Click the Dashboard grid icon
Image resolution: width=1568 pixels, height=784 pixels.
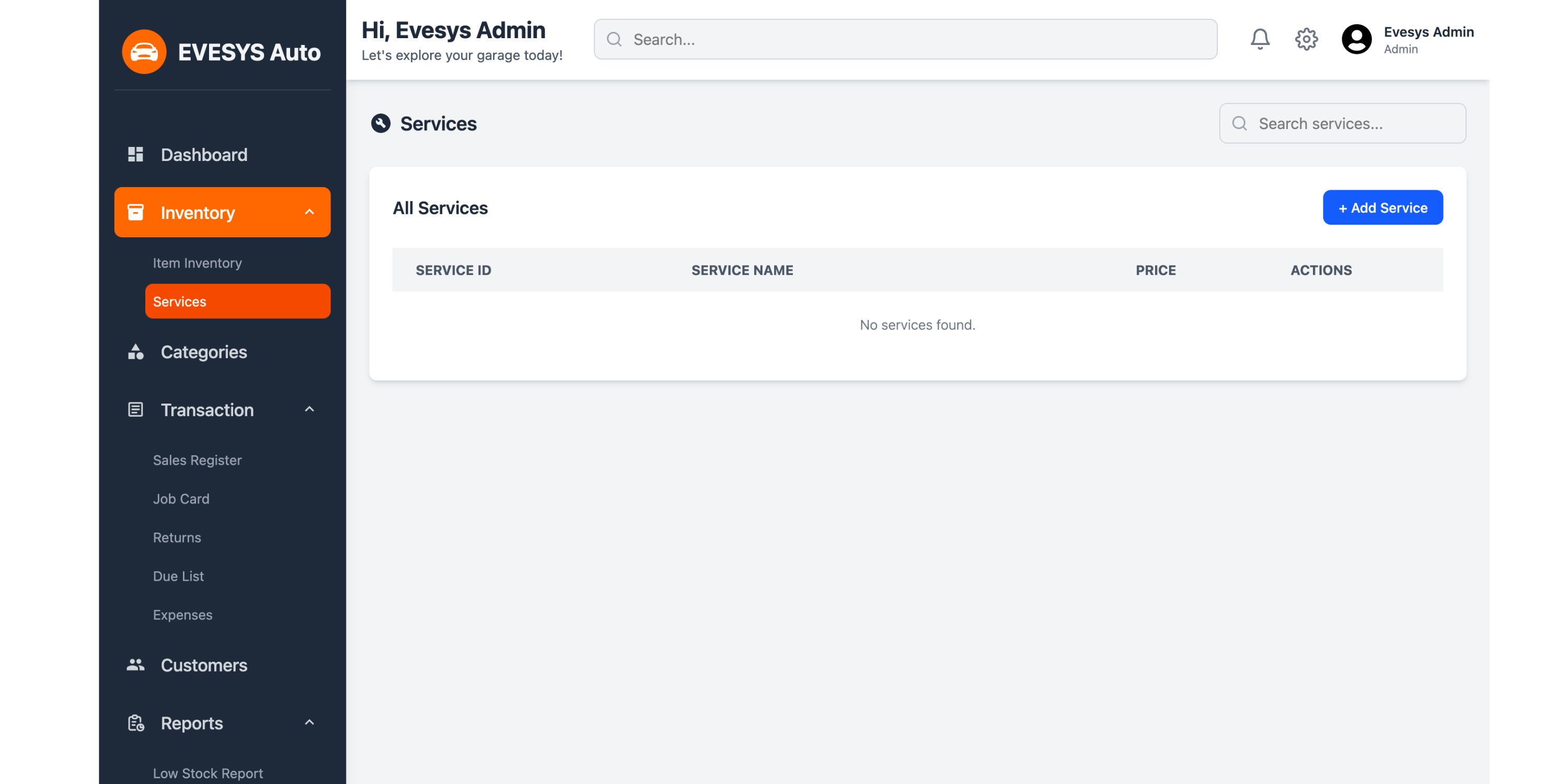pyautogui.click(x=135, y=155)
